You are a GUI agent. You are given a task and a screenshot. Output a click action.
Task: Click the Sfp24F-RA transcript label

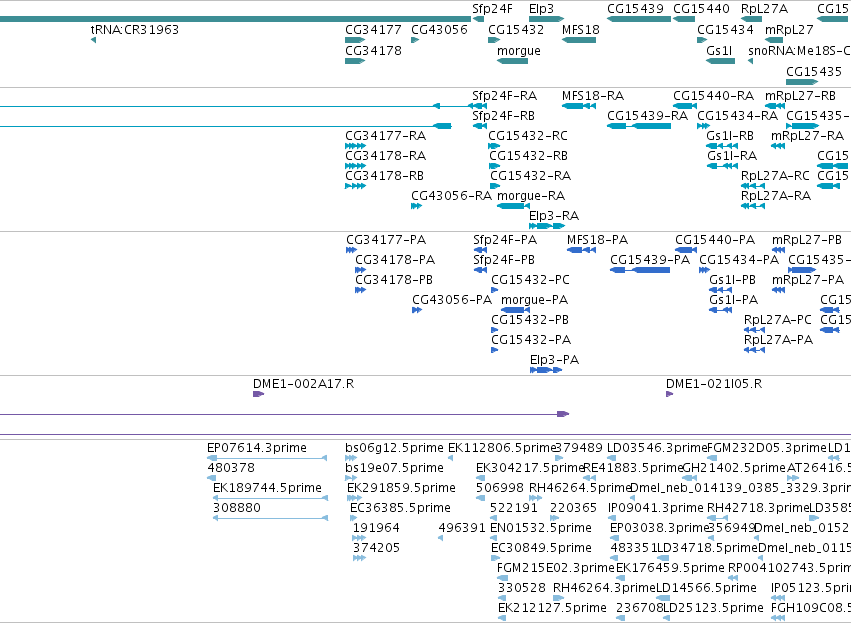tap(504, 96)
